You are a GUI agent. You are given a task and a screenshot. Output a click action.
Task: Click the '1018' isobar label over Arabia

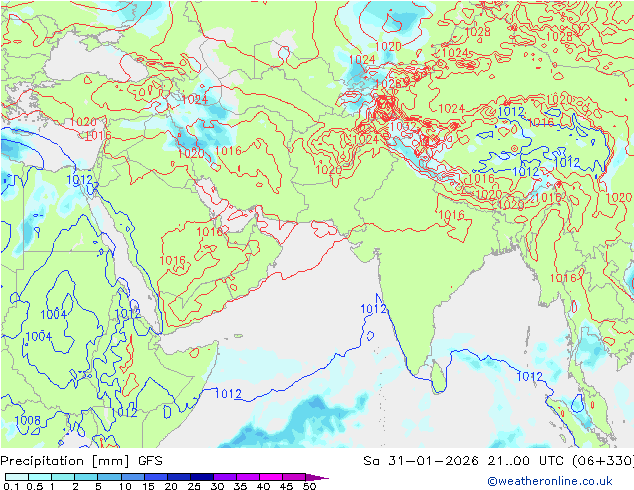point(209,231)
